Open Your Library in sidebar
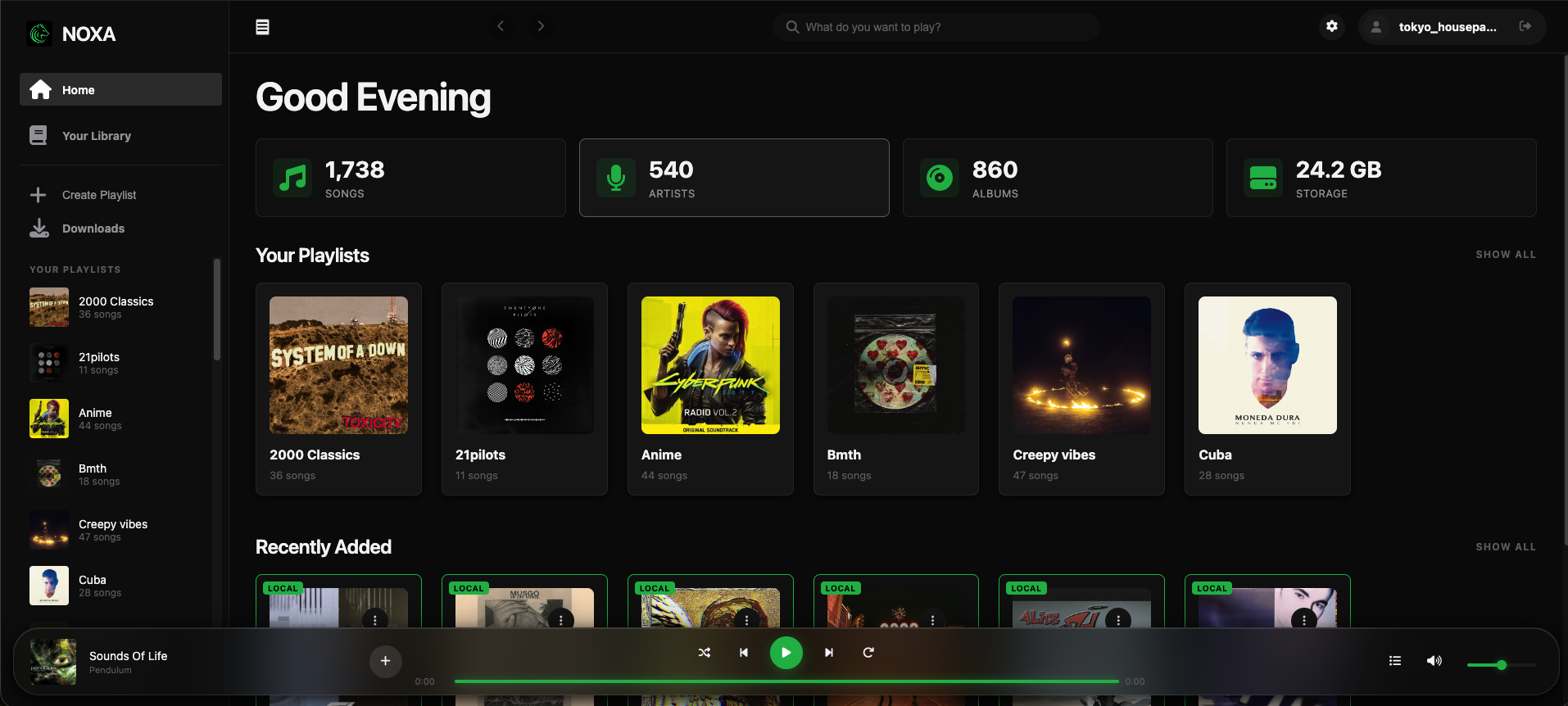 click(x=96, y=136)
